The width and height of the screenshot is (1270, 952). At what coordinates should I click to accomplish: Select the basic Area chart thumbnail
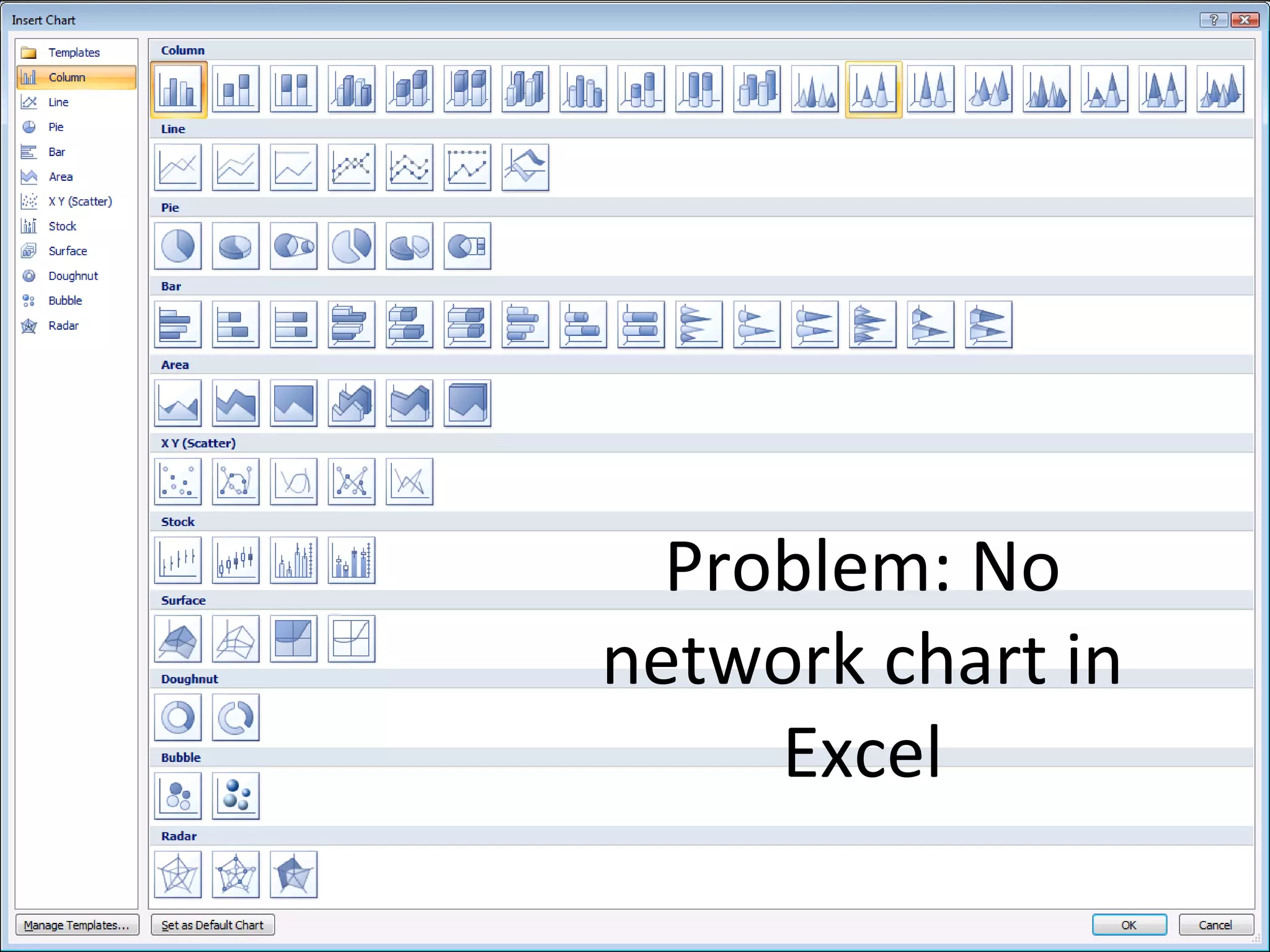point(178,403)
